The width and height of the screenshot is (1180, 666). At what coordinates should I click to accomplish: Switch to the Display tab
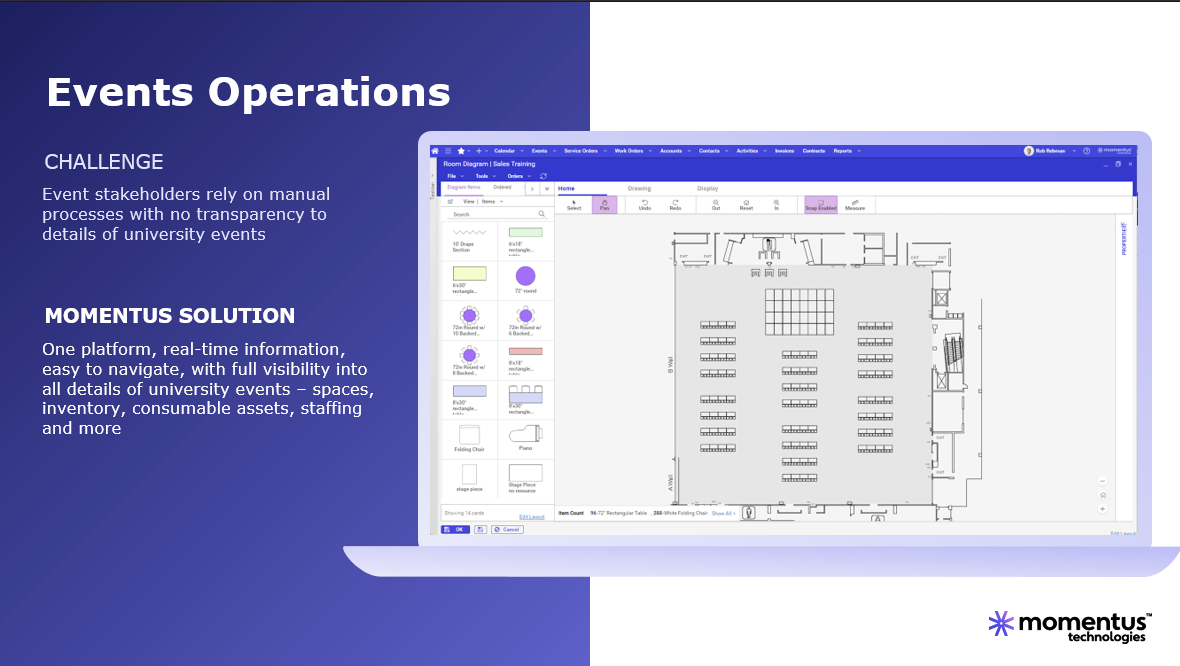tap(707, 188)
